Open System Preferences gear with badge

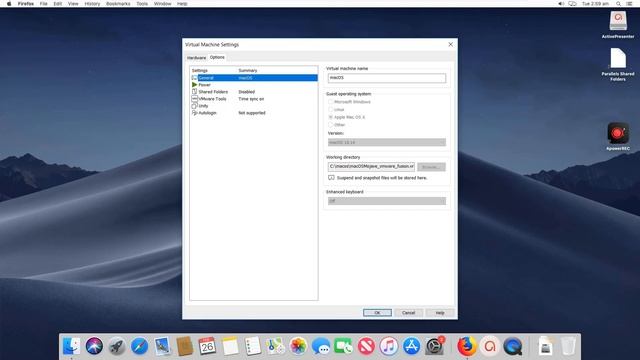[434, 346]
